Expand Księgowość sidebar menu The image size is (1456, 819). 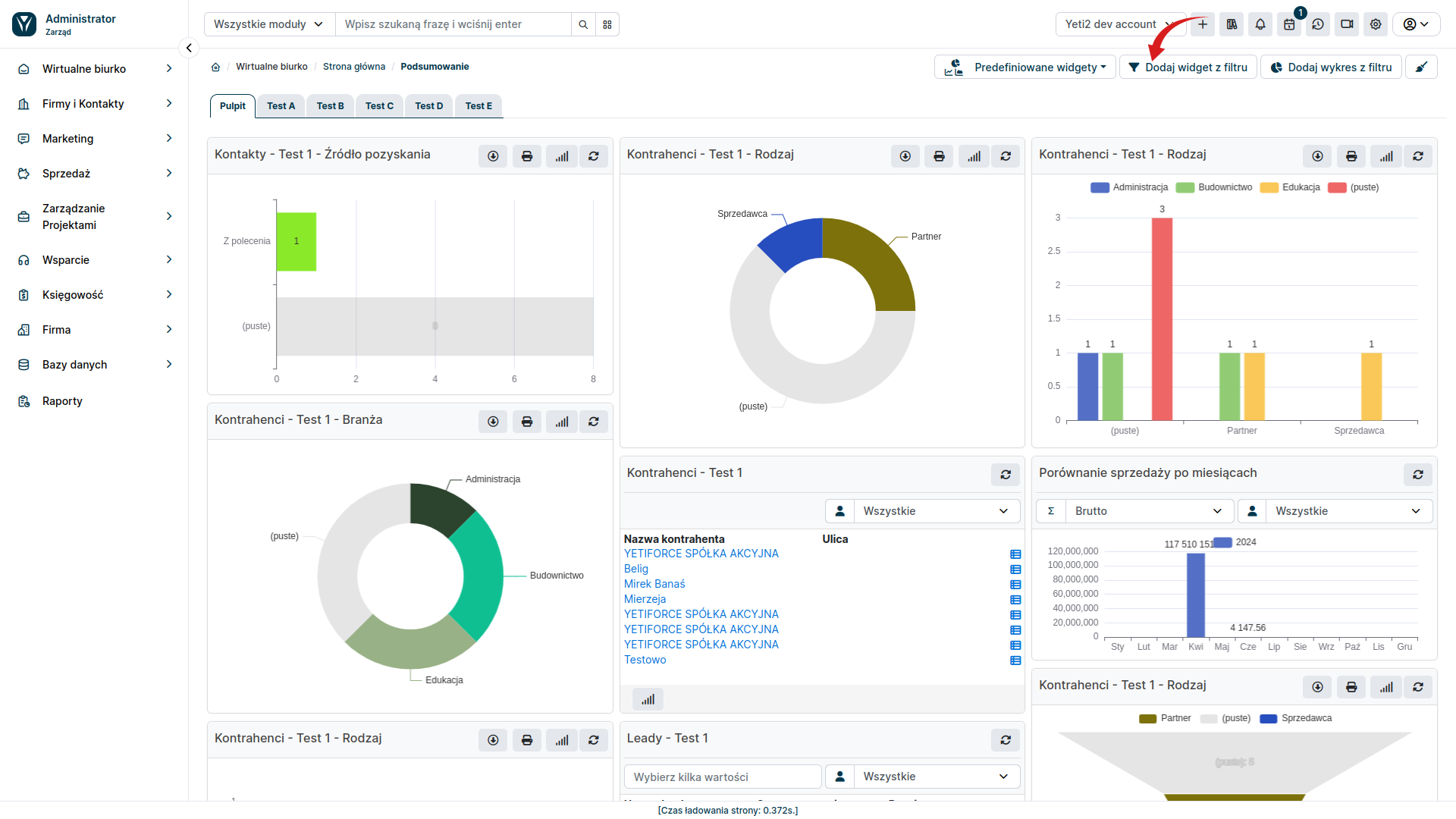pos(94,295)
